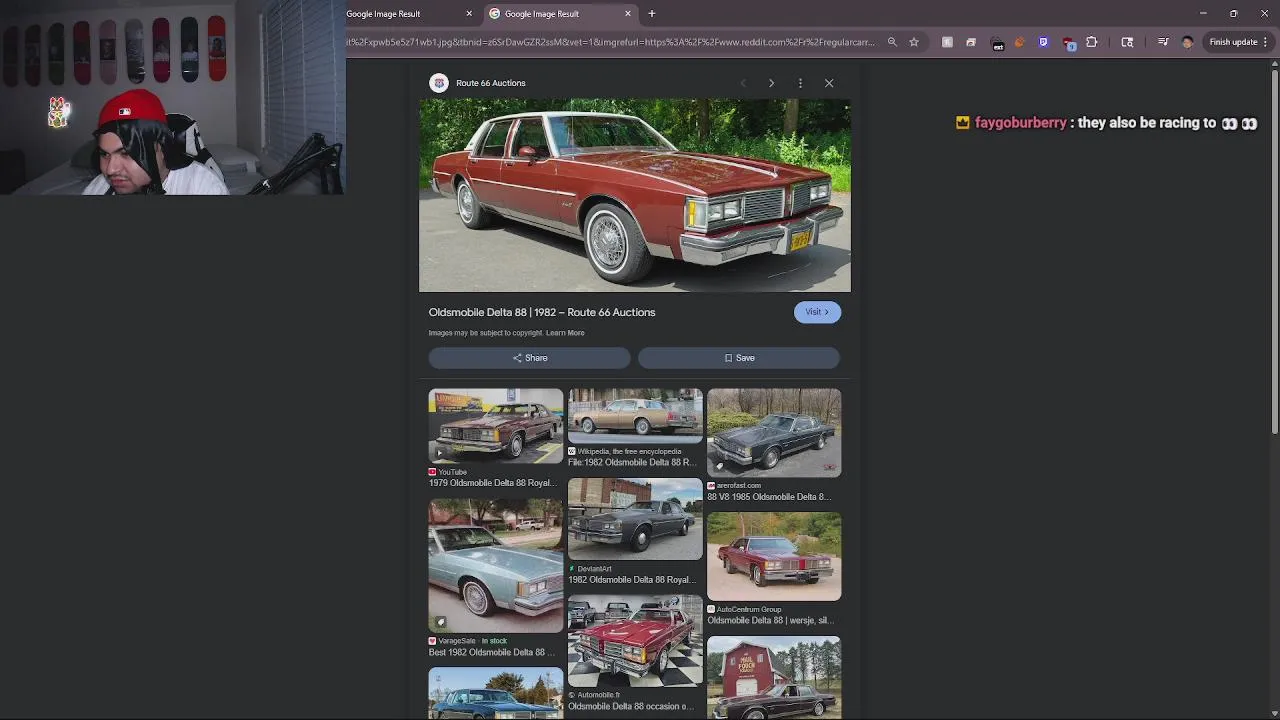The height and width of the screenshot is (720, 1280).
Task: Click 'Oldsmobile Delta 88 | 1982 – Route 66 Auctions' title
Action: (x=542, y=312)
